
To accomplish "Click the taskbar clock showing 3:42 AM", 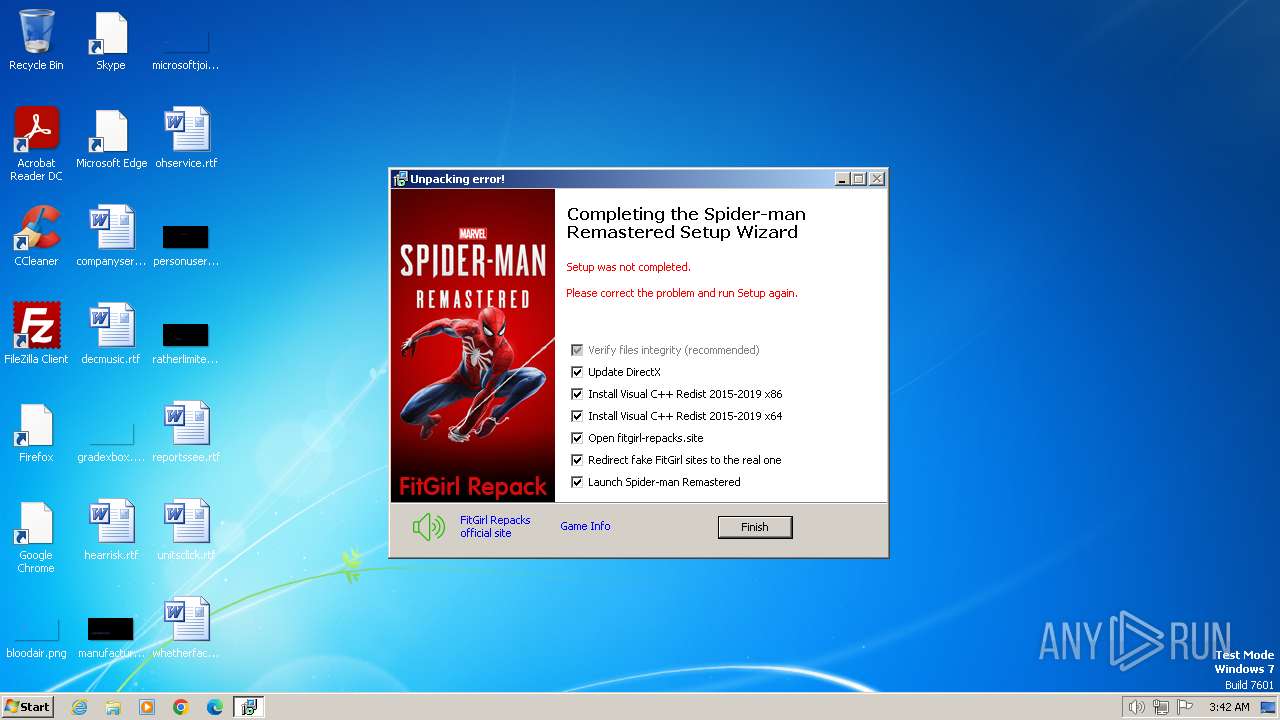I will click(1229, 707).
